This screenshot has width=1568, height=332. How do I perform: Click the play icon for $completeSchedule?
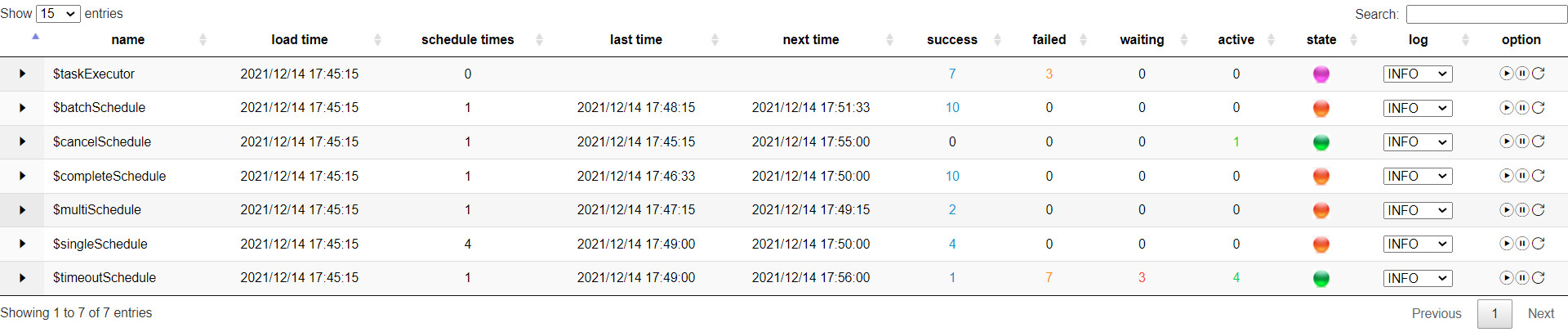(1507, 176)
